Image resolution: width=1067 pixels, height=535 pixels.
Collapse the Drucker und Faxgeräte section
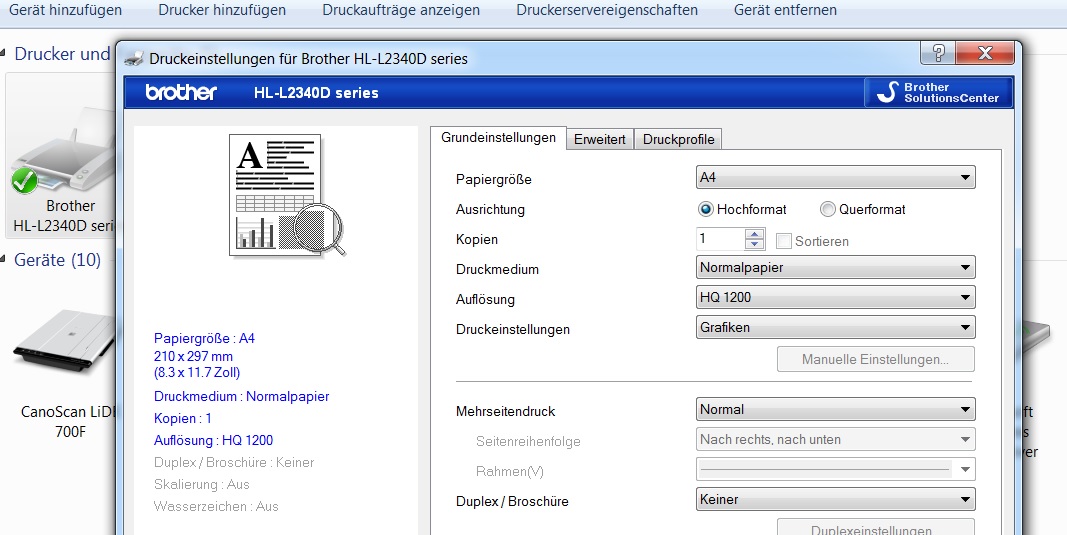coord(4,54)
